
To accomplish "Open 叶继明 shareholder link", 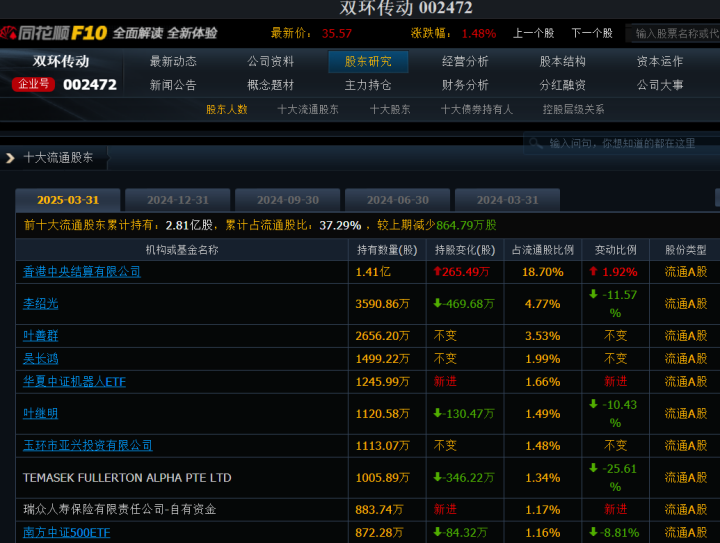I will tap(40, 414).
